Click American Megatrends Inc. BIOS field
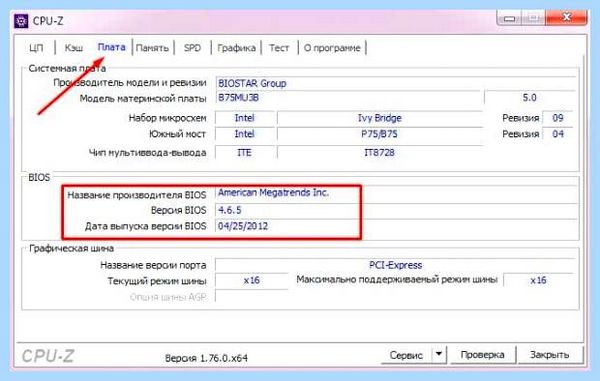Screen dimensions: 600x381 click(x=396, y=193)
